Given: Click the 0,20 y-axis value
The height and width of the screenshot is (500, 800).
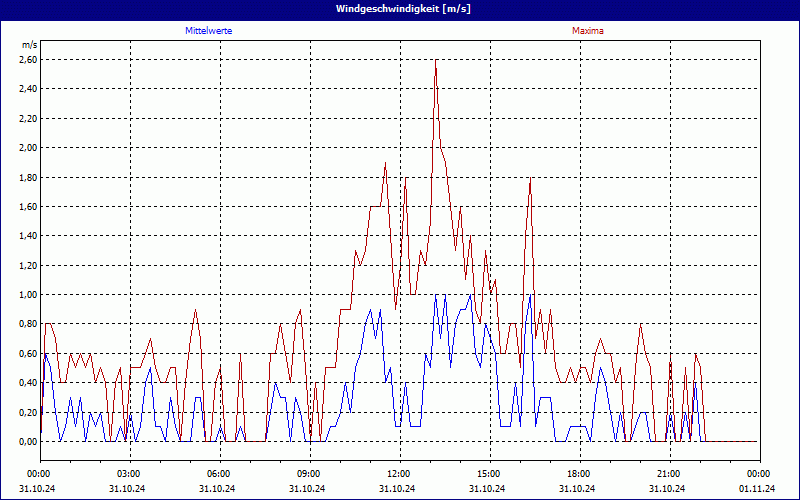Looking at the screenshot, I should (29, 412).
